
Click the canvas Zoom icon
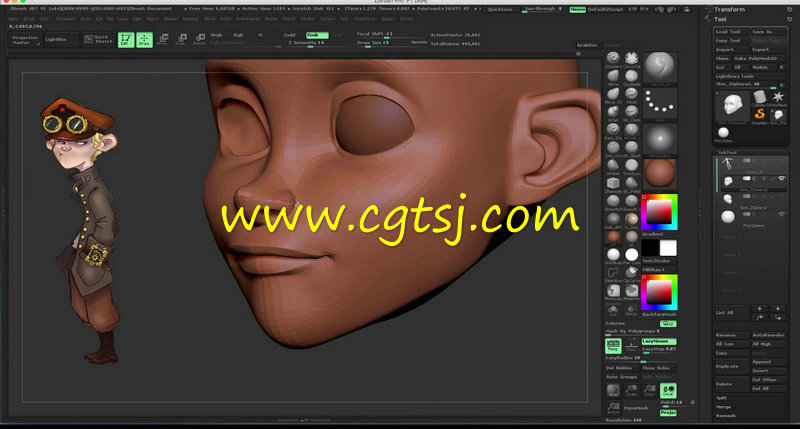click(649, 391)
